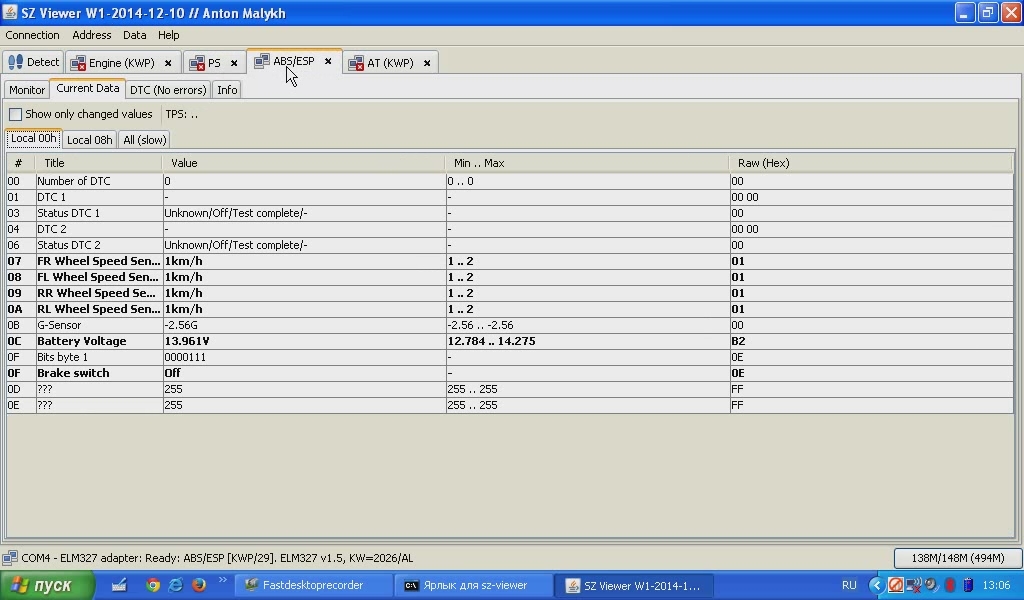This screenshot has height=600, width=1024.
Task: Select the Battery Voltage row
Action: tap(82, 341)
